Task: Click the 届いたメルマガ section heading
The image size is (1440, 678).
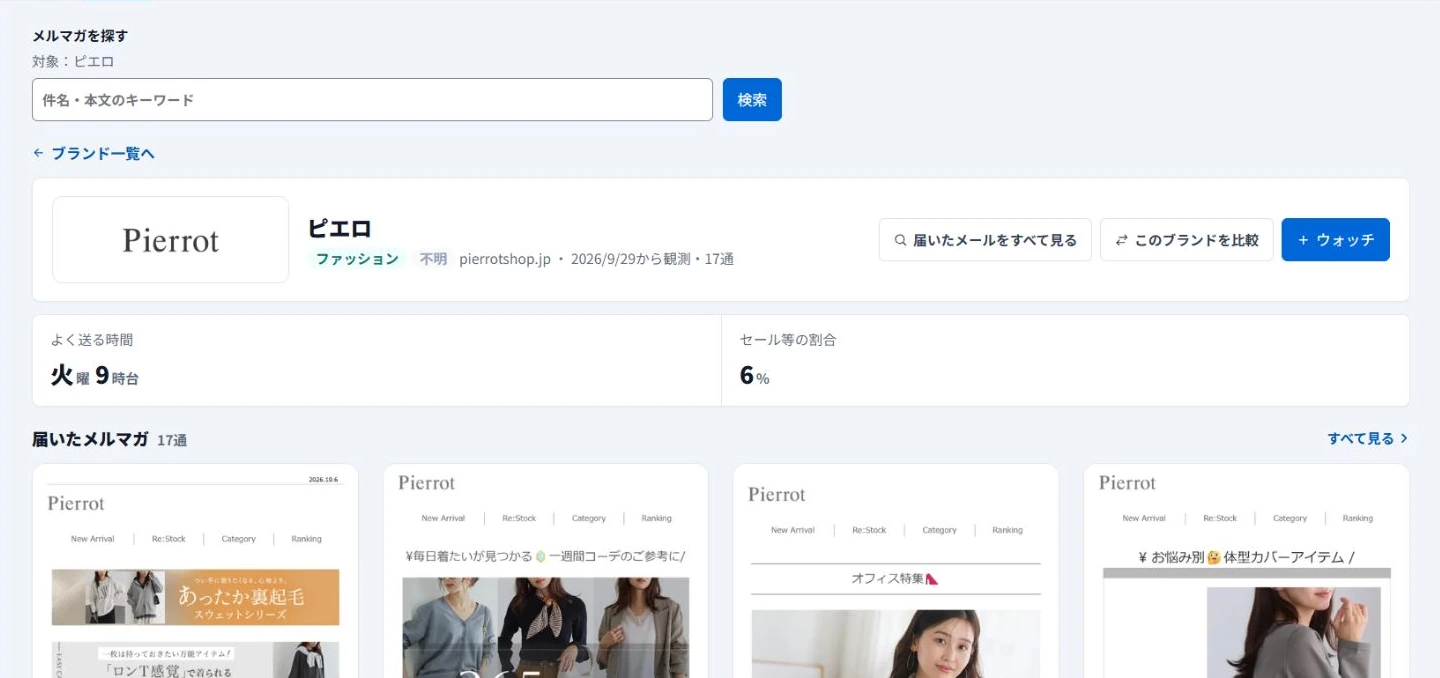Action: (x=90, y=439)
